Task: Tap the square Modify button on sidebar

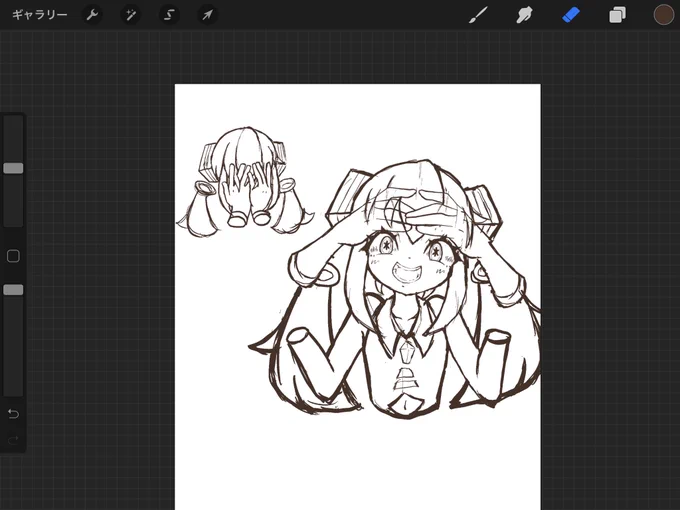Action: click(13, 256)
